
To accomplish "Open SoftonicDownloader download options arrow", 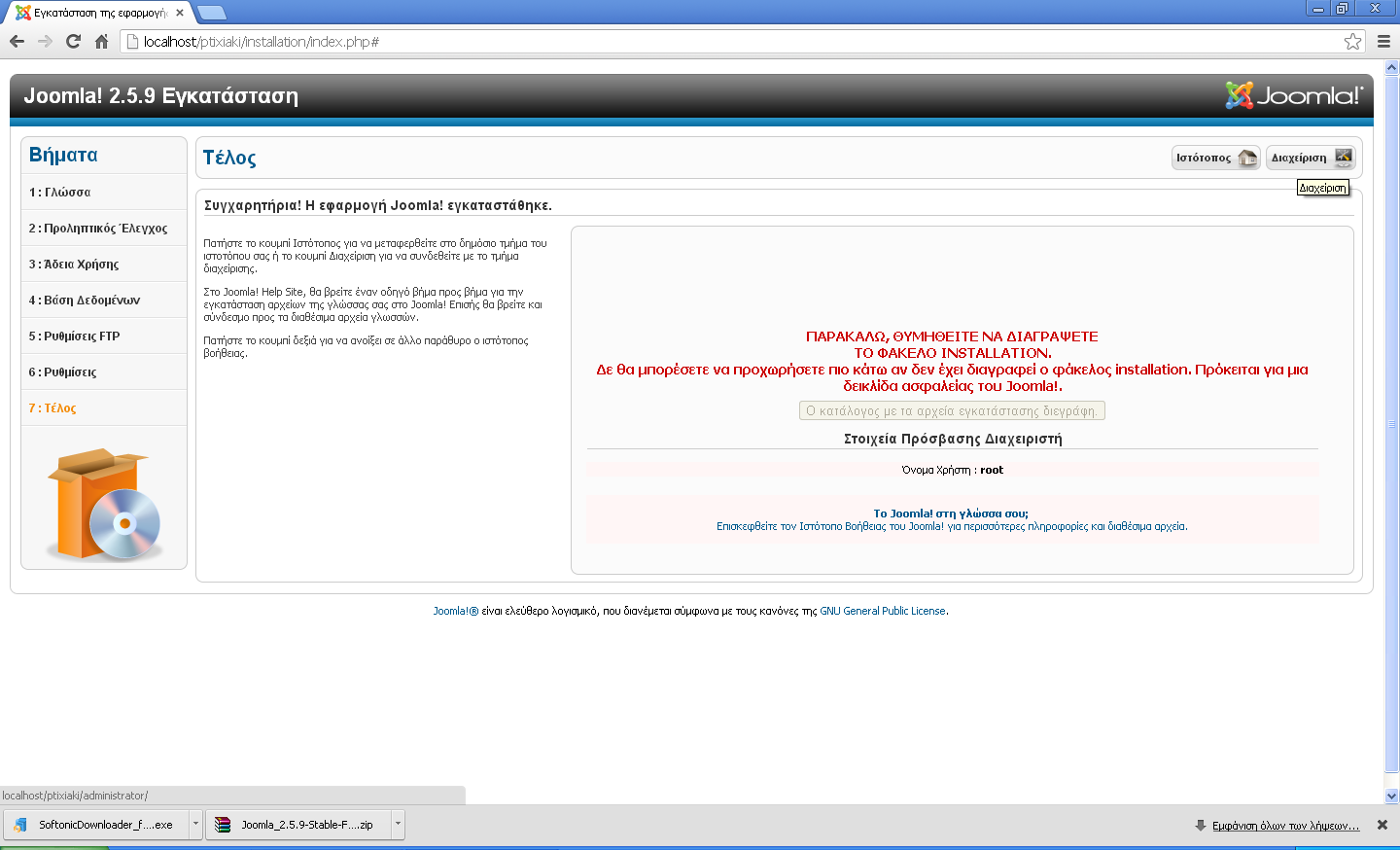I will [x=195, y=825].
